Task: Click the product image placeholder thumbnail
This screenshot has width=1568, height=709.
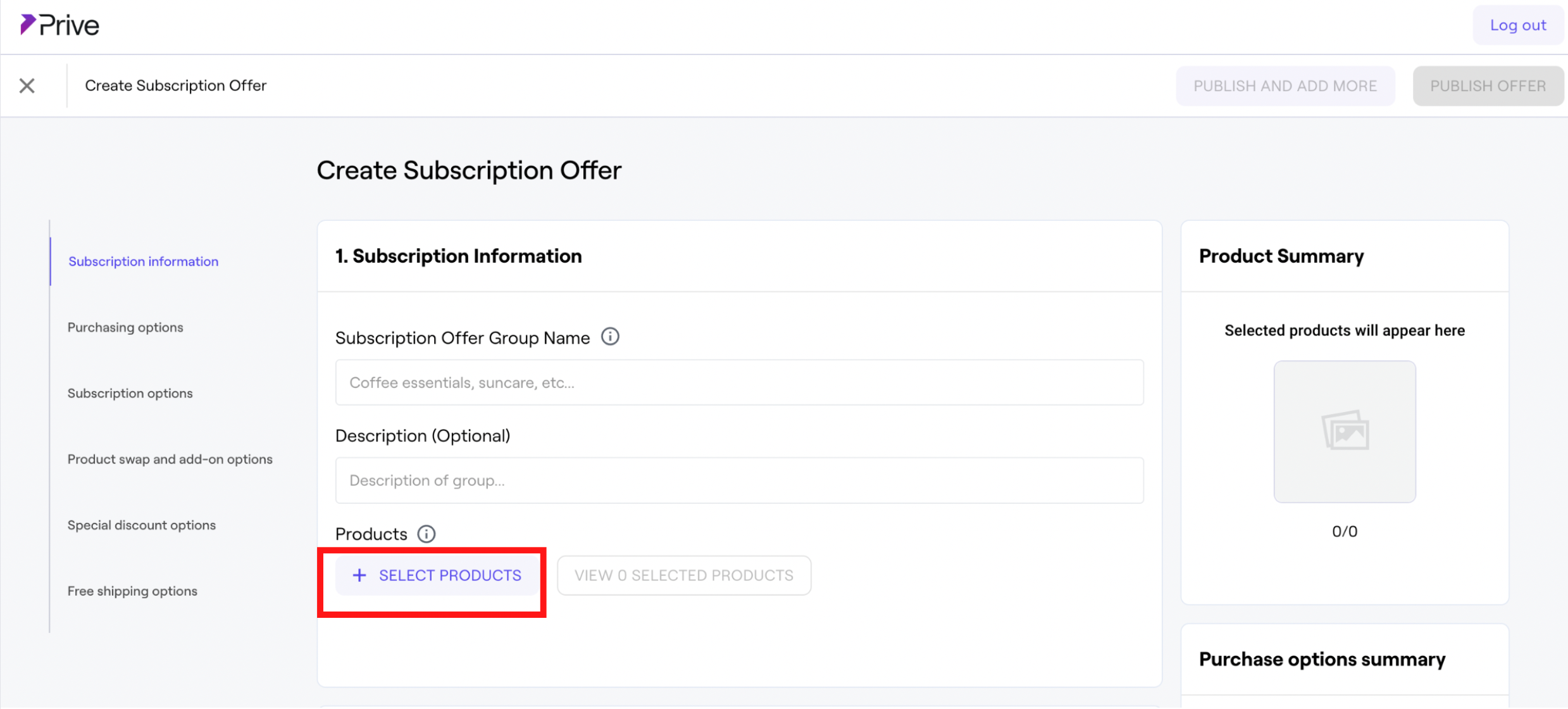Action: 1344,432
